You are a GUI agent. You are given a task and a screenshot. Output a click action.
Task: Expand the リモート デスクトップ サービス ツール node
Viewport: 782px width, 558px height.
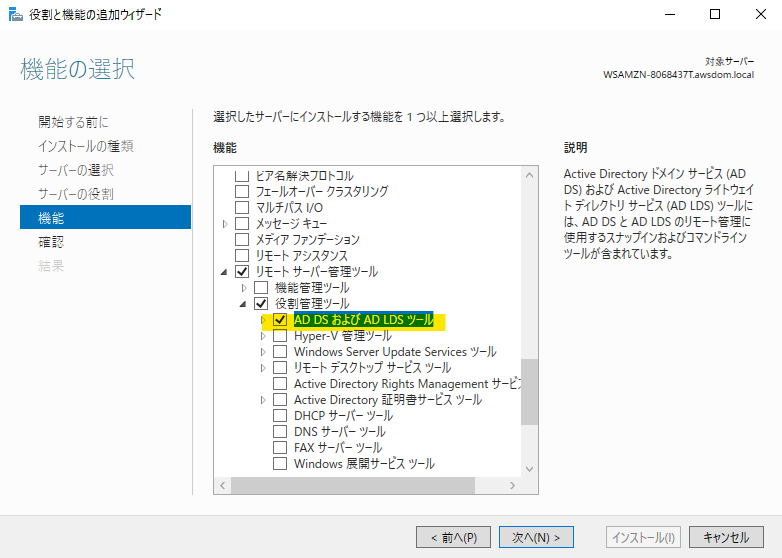click(x=263, y=368)
